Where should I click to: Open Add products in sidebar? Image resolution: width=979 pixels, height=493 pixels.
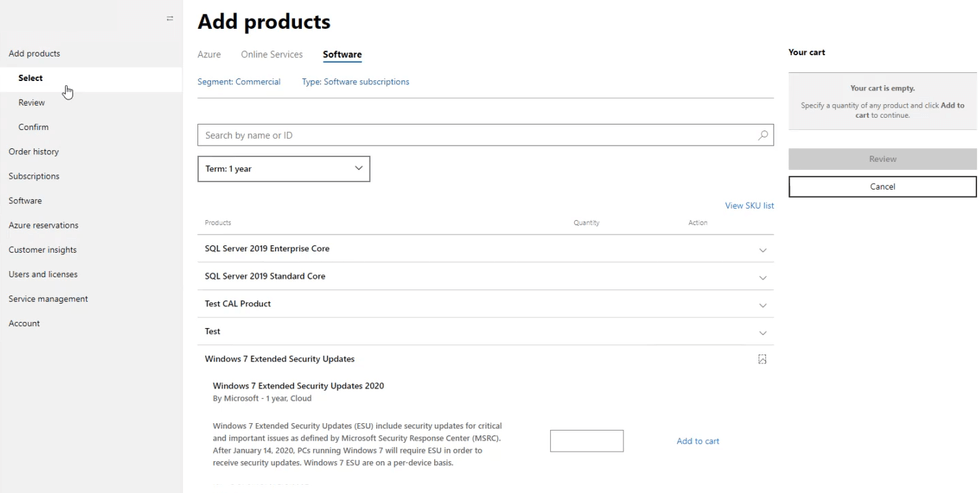point(34,54)
